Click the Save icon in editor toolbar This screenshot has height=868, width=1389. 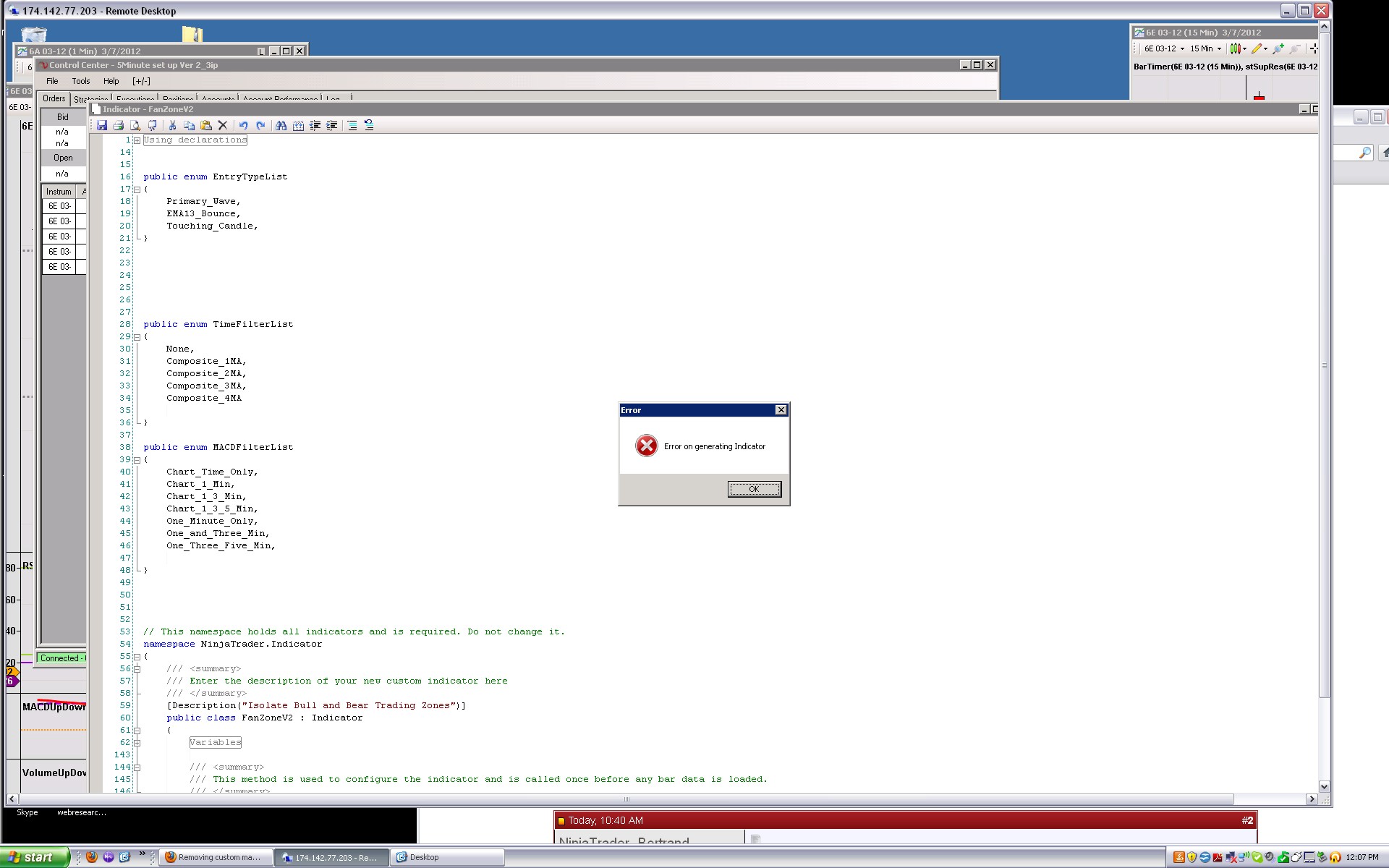102,125
